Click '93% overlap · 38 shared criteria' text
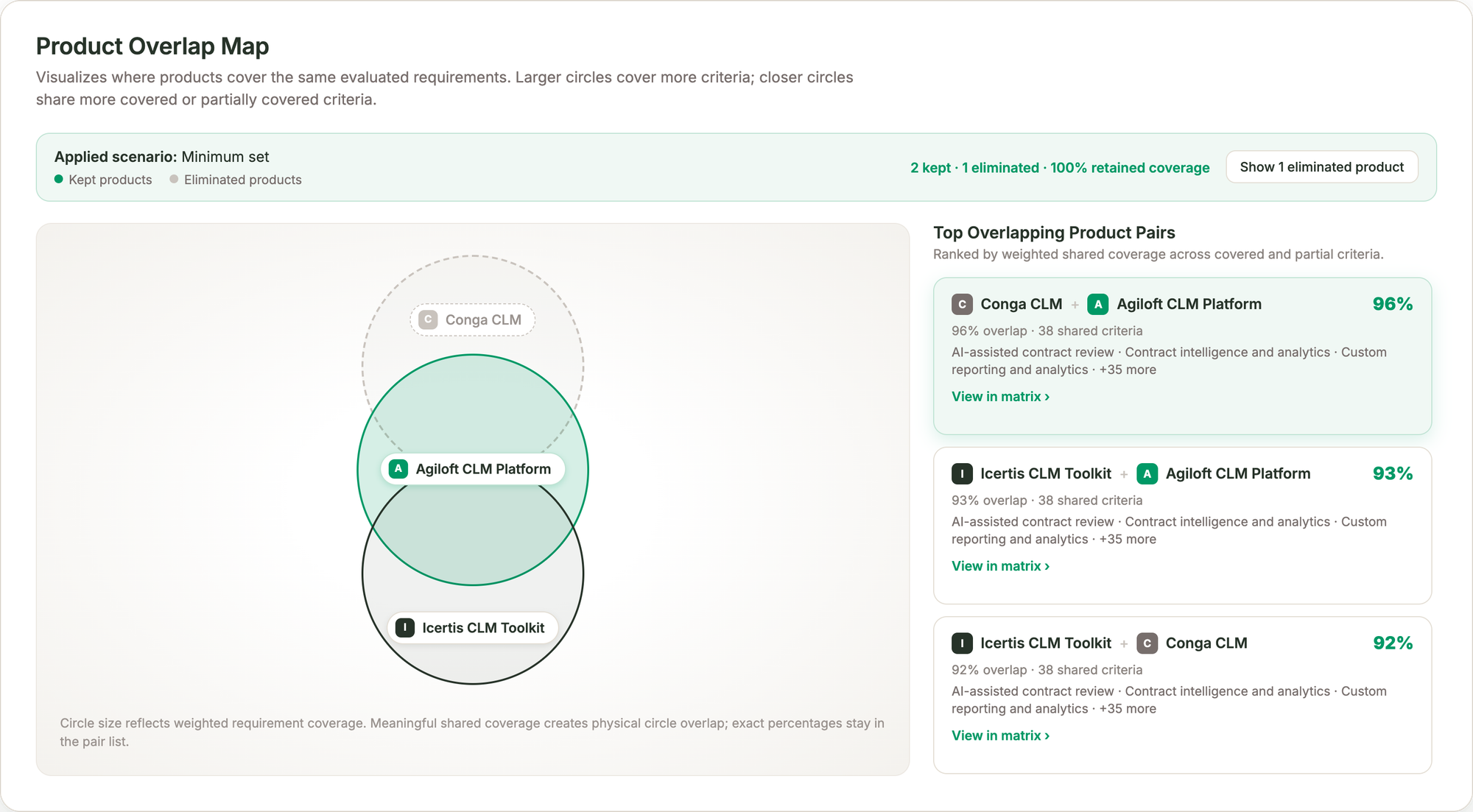The width and height of the screenshot is (1473, 812). (x=1047, y=501)
